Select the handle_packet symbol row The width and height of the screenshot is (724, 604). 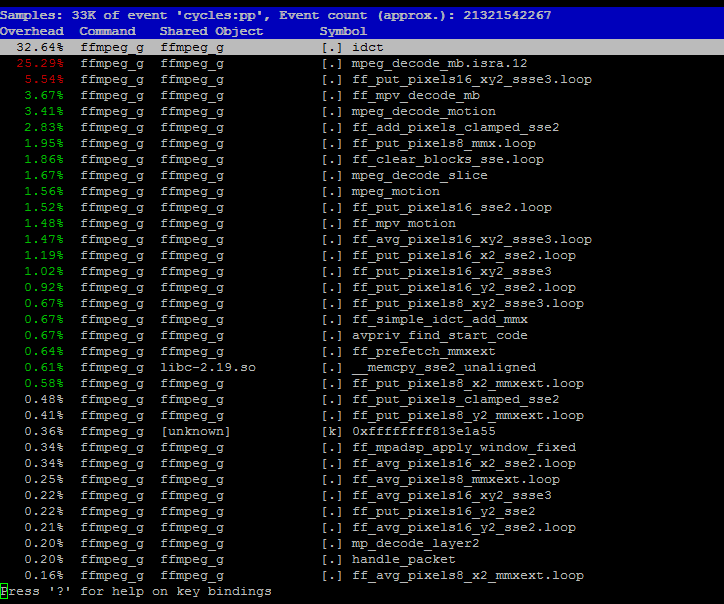pos(362,559)
